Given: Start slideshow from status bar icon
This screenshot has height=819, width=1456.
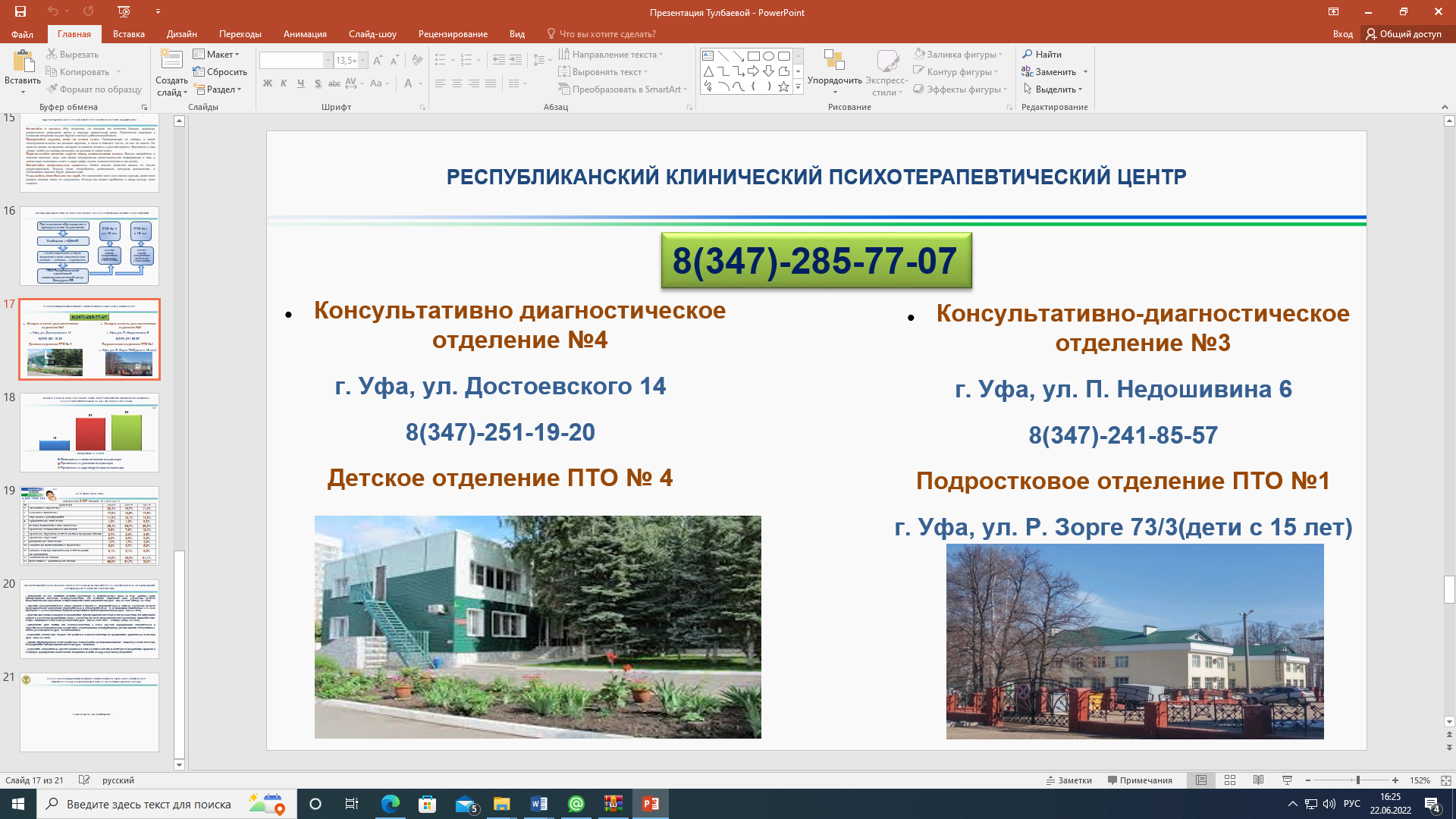Looking at the screenshot, I should [x=1287, y=780].
